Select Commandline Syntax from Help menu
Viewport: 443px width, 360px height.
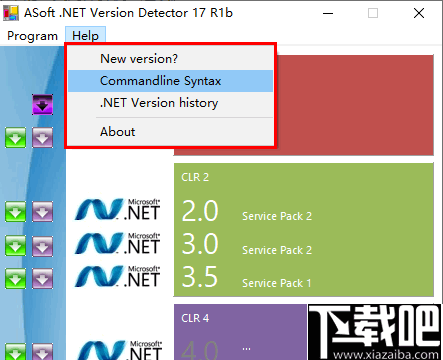(170, 81)
